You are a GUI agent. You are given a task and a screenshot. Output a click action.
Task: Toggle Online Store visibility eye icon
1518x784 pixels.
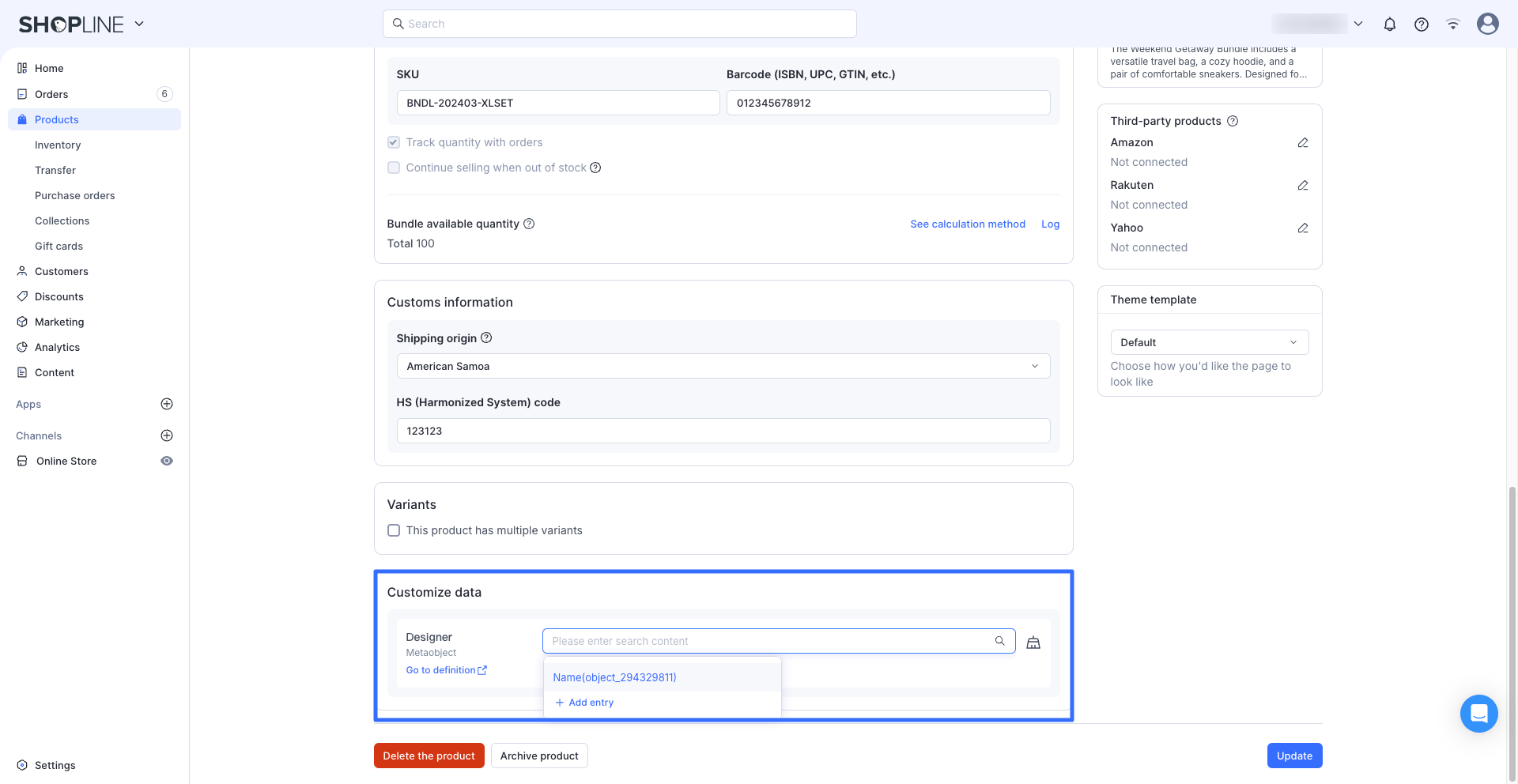click(x=167, y=461)
